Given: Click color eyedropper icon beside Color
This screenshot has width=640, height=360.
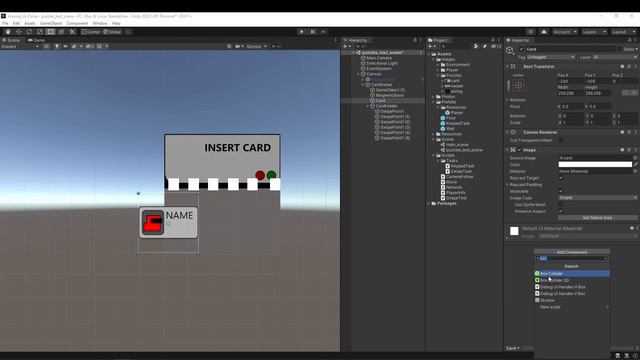Looking at the screenshot, I should pos(636,164).
